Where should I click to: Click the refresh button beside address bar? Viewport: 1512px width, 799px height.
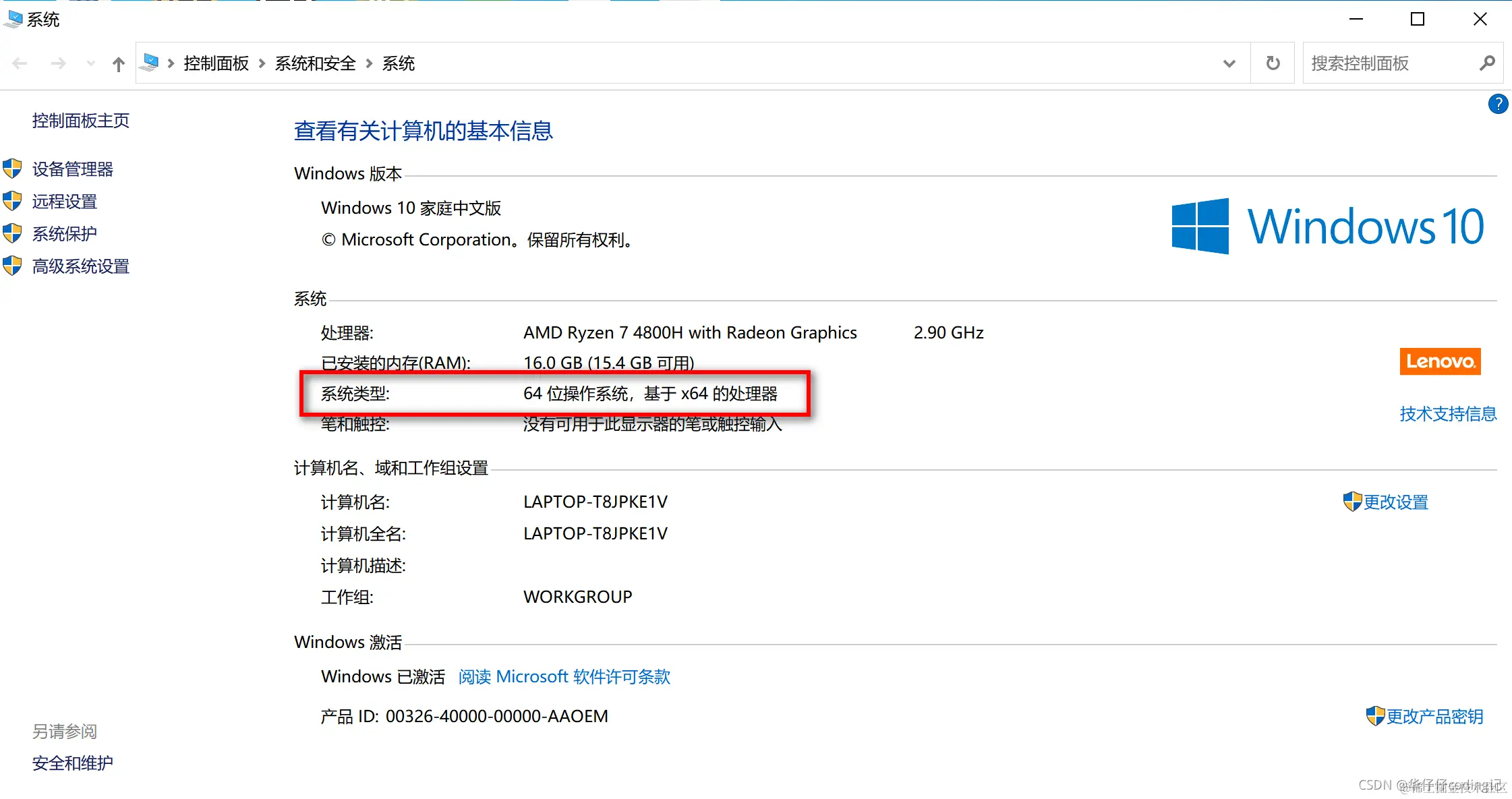[1273, 63]
